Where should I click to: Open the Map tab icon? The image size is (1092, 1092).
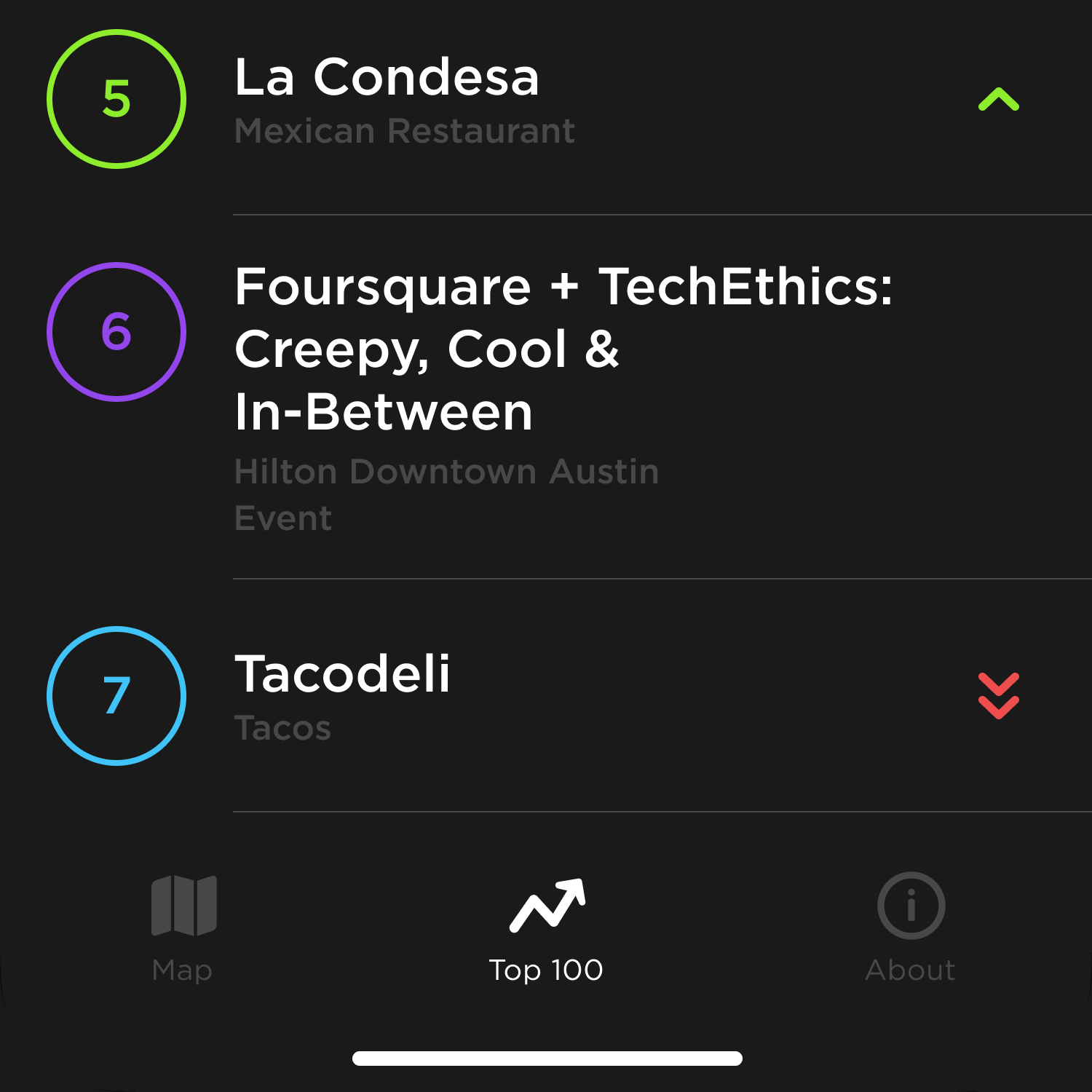183,905
